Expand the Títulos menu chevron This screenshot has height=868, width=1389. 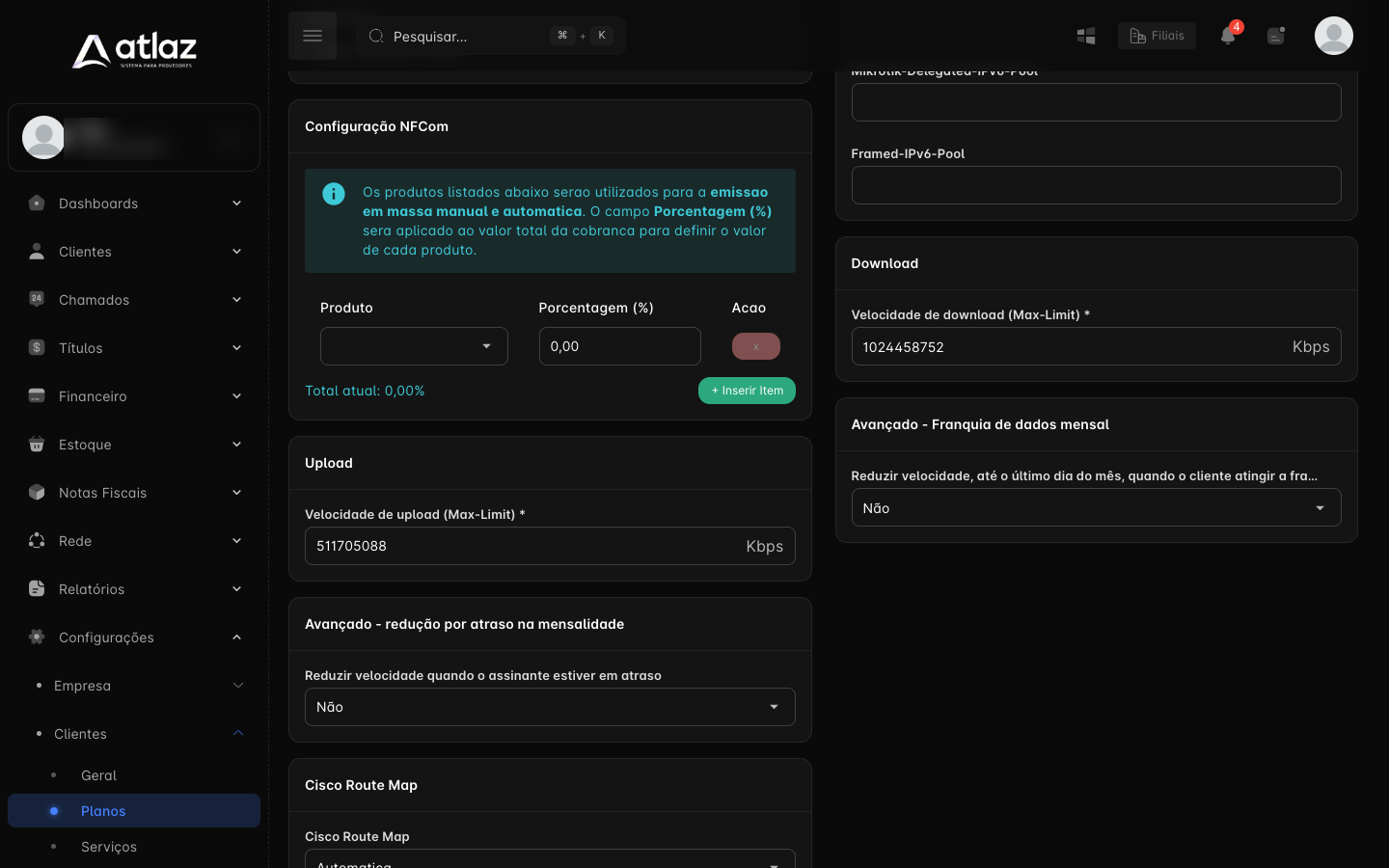[x=236, y=348]
